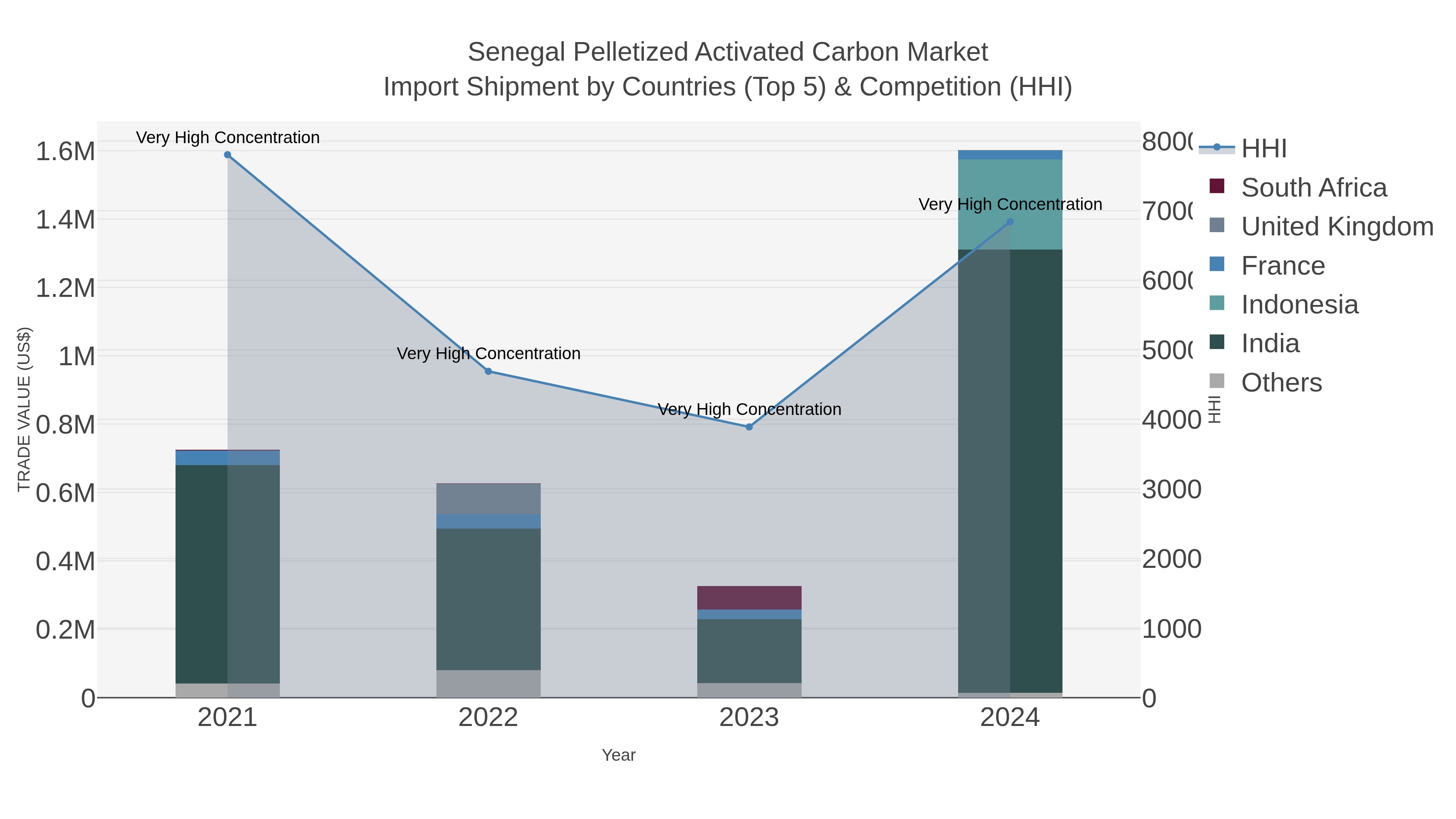1456x819 pixels.
Task: Click the India bar segment for 2021
Action: tap(227, 574)
